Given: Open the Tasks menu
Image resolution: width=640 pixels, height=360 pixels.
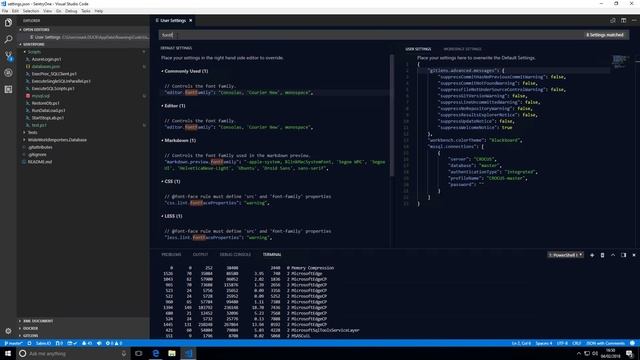Looking at the screenshot, I should [86, 11].
